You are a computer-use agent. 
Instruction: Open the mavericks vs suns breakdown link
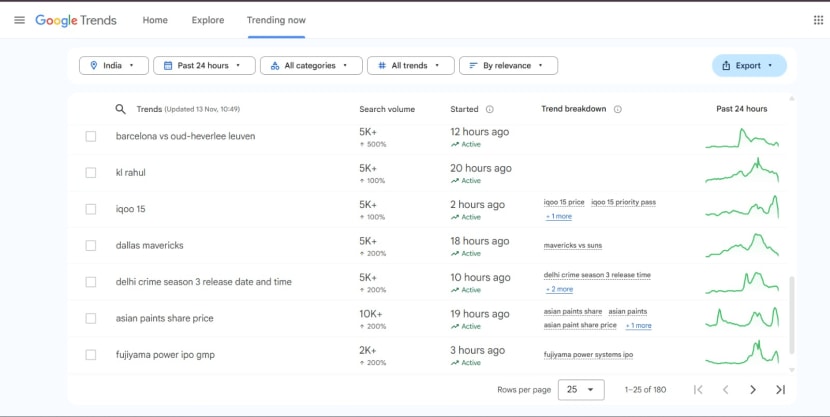(573, 245)
